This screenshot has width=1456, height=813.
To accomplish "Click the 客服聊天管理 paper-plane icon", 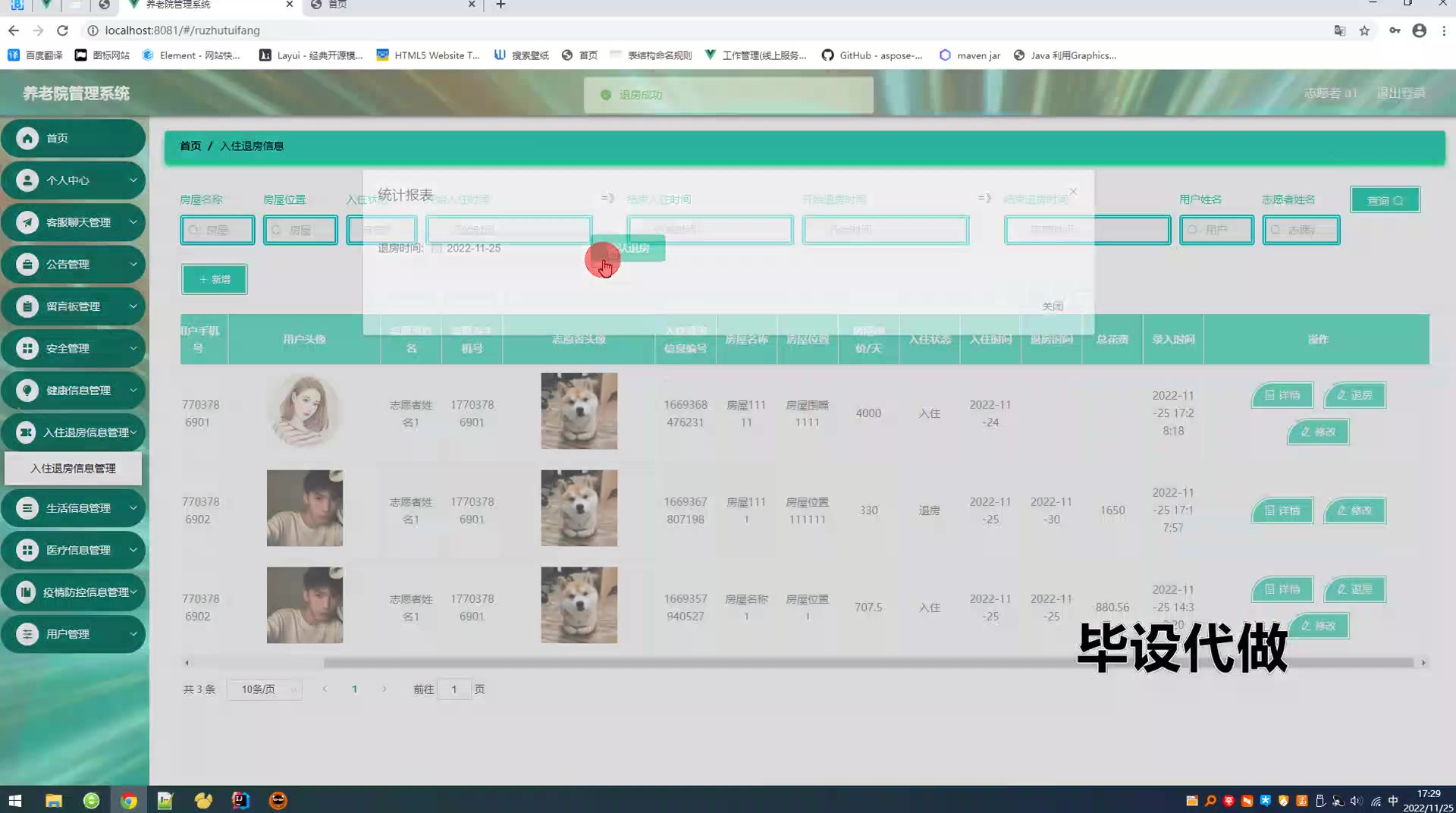I will click(27, 222).
